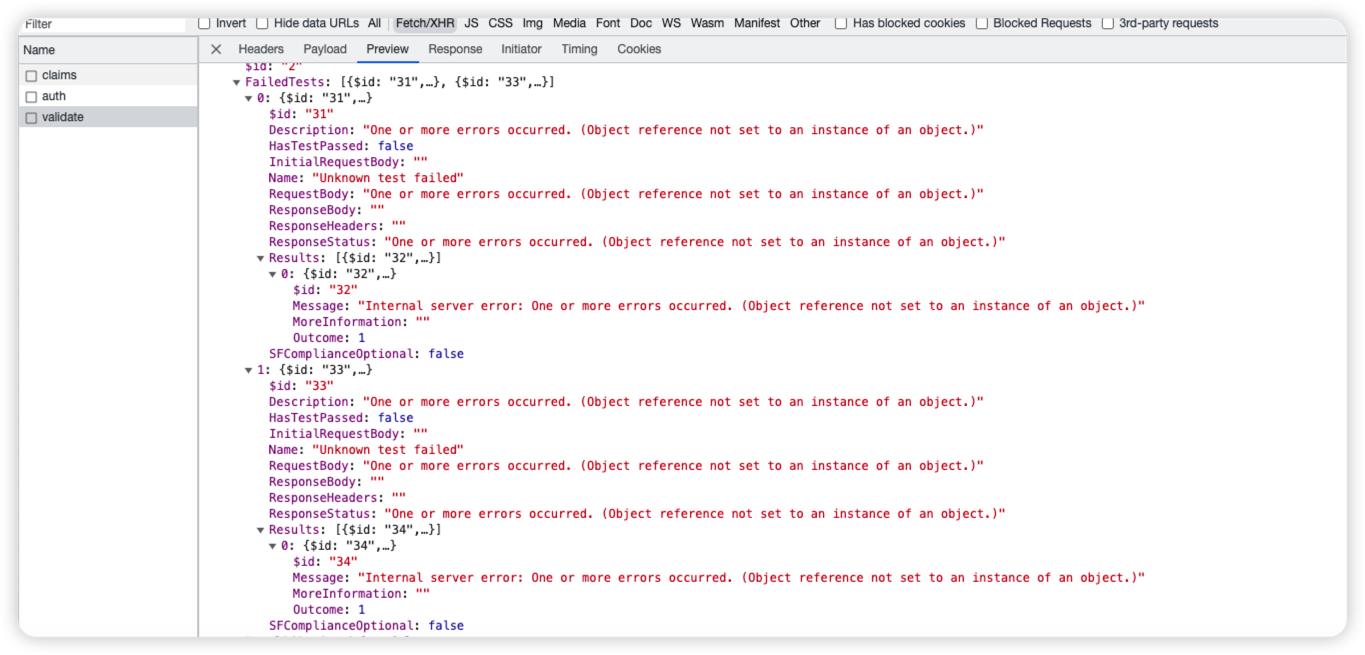Filter requests to Img type
The width and height of the screenshot is (1365, 655).
531,23
